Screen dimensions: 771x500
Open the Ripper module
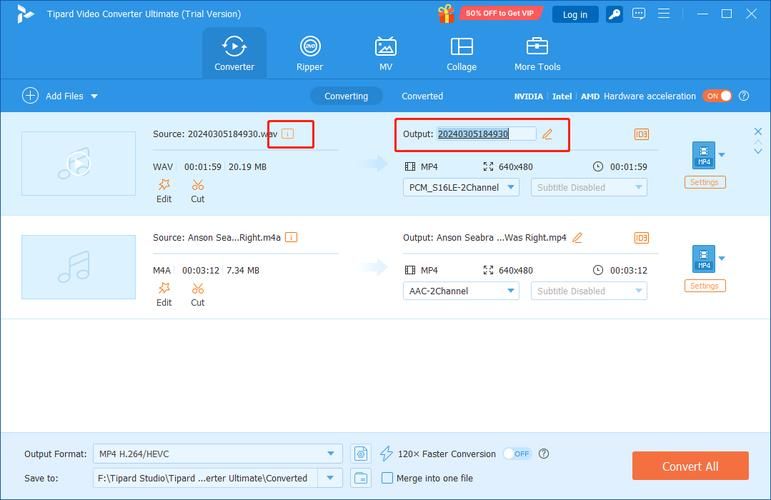(x=309, y=54)
